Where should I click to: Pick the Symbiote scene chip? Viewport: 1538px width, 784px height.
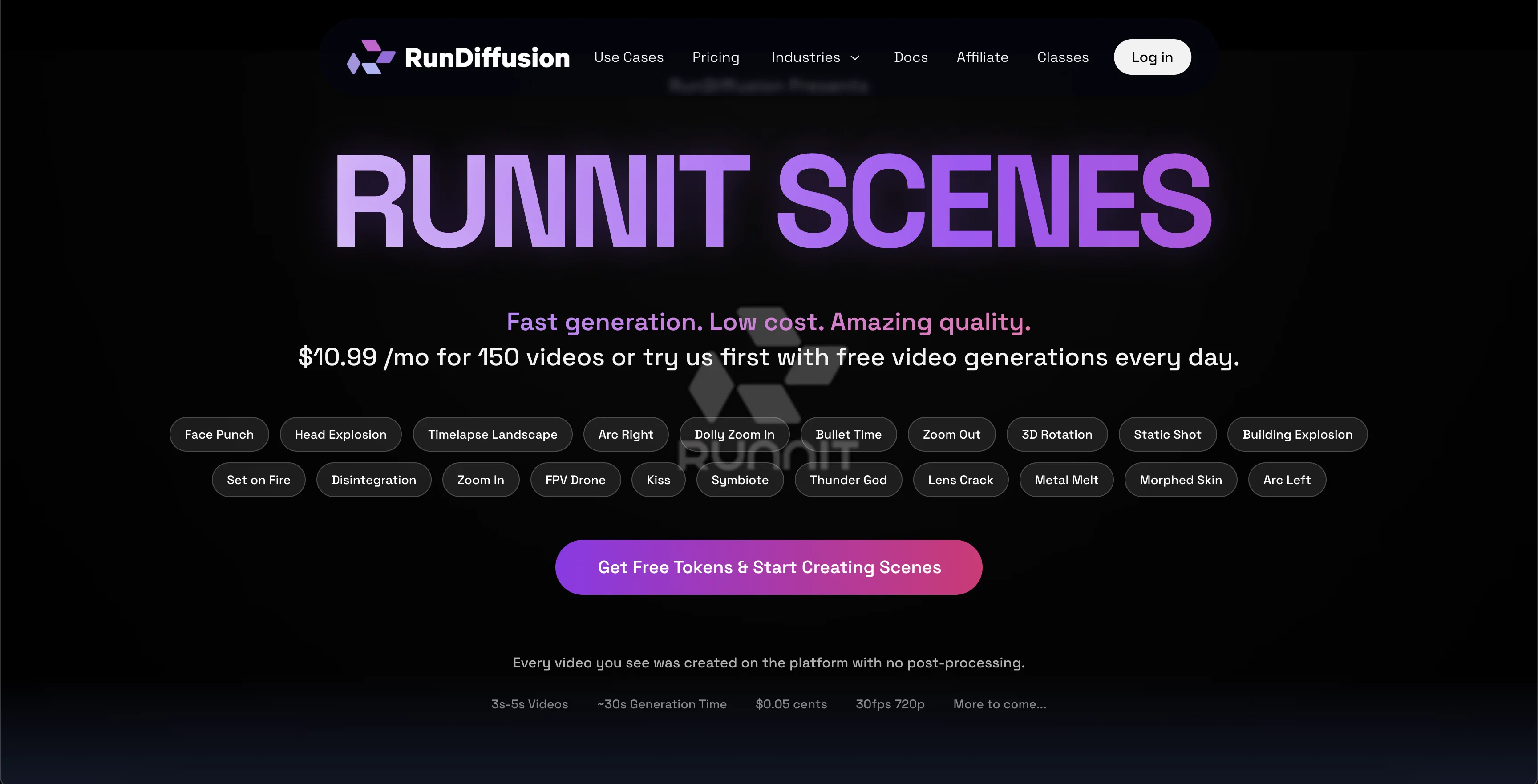click(740, 480)
